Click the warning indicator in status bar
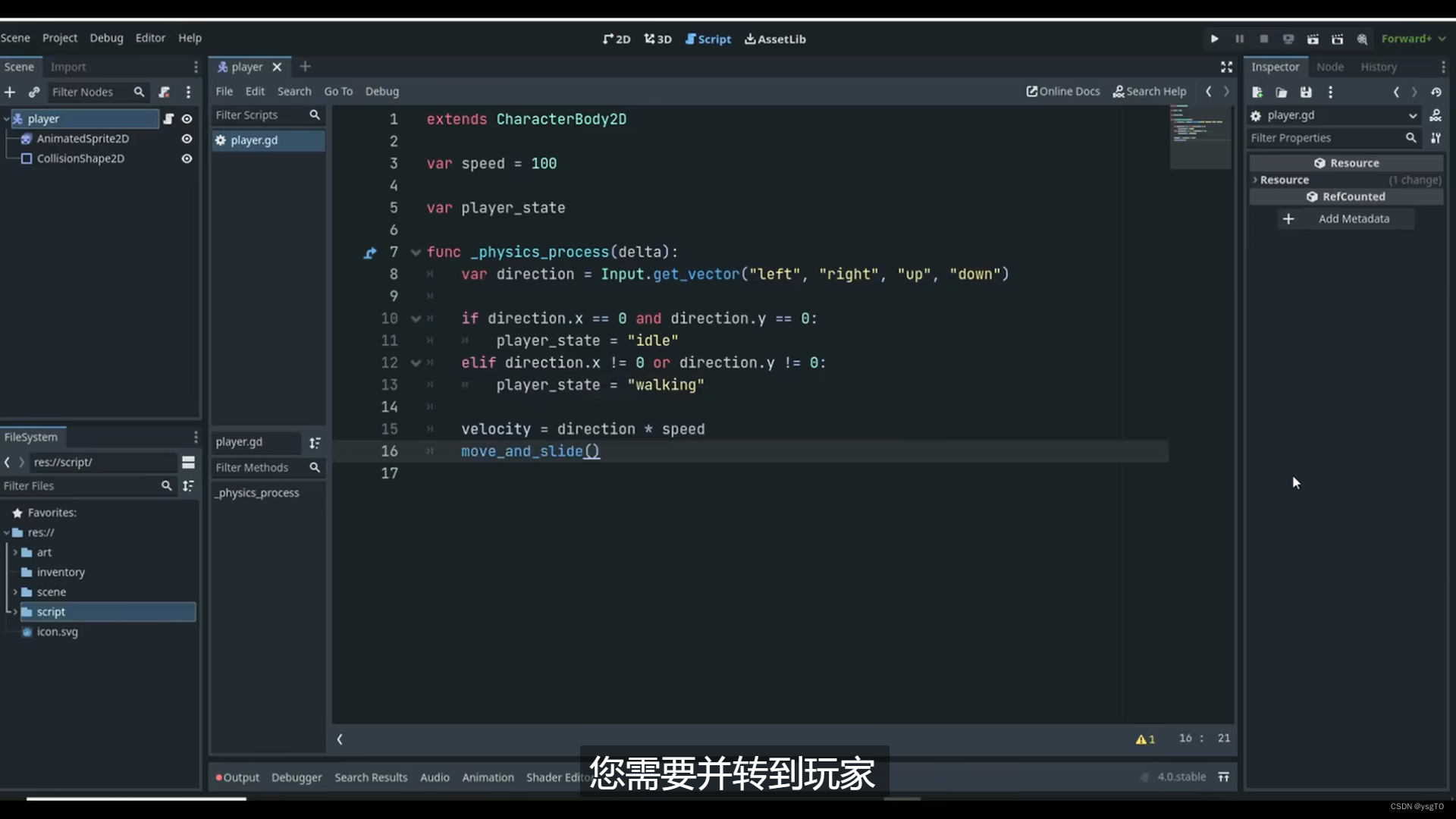Screen dimensions: 1456x819 [x=1145, y=739]
